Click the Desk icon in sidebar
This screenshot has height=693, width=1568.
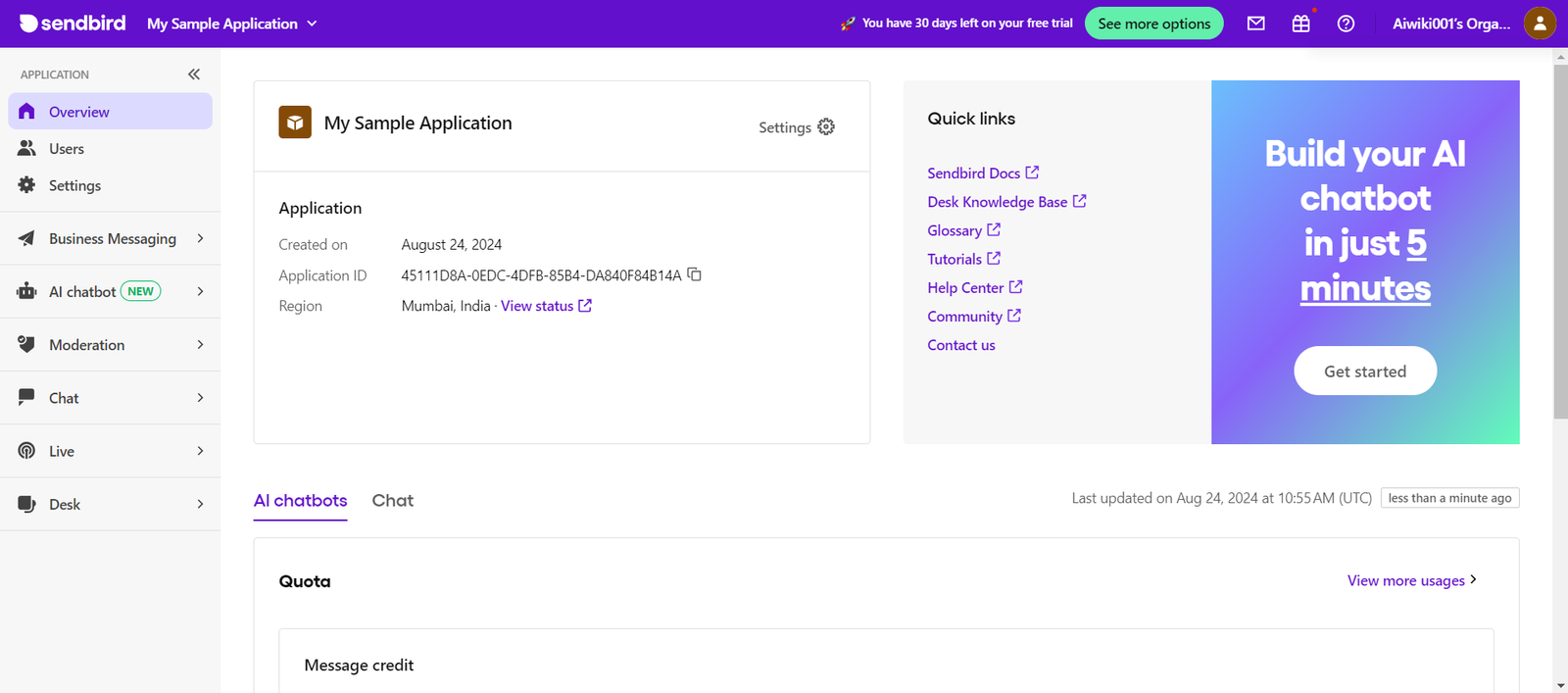click(27, 504)
